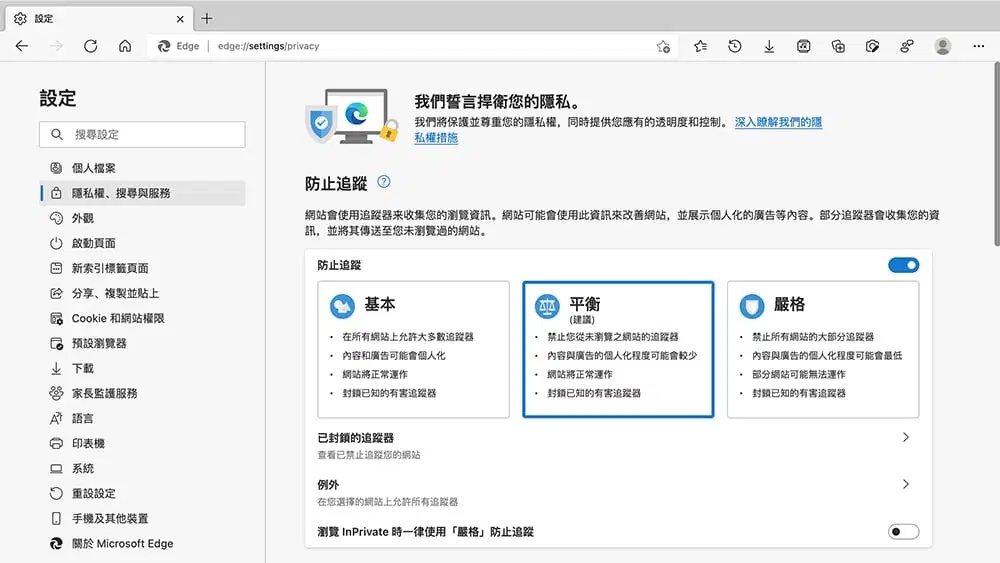Open 手機及其他裝置 settings section

click(142, 518)
